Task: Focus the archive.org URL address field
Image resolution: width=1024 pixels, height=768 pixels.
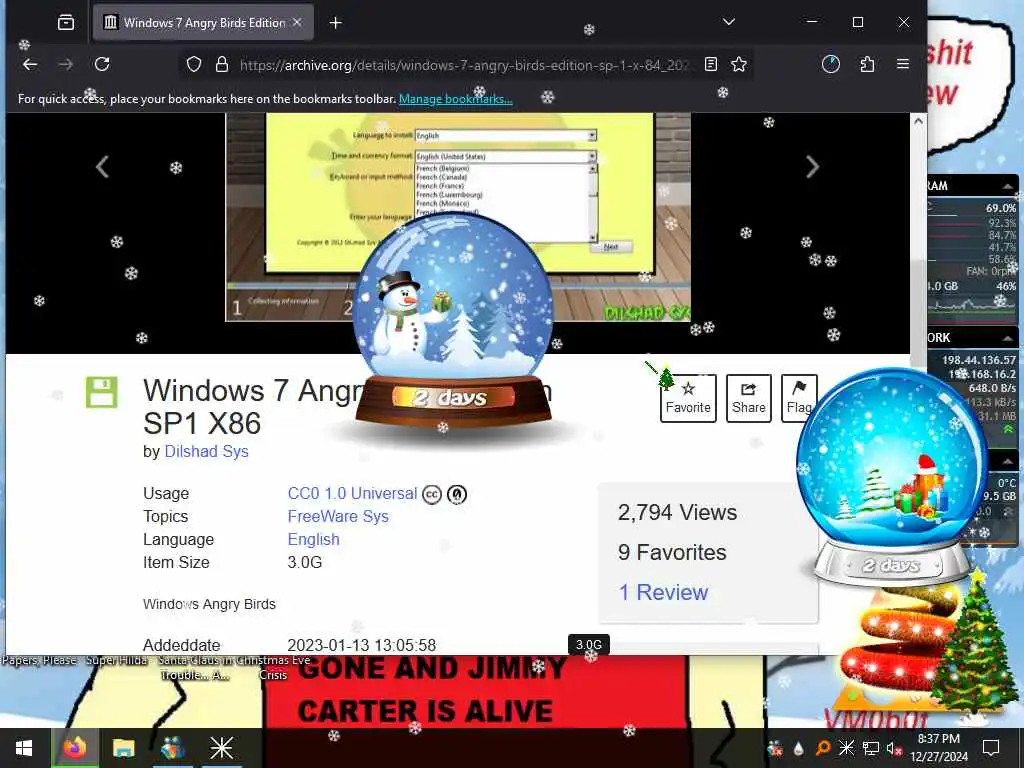Action: (x=464, y=65)
